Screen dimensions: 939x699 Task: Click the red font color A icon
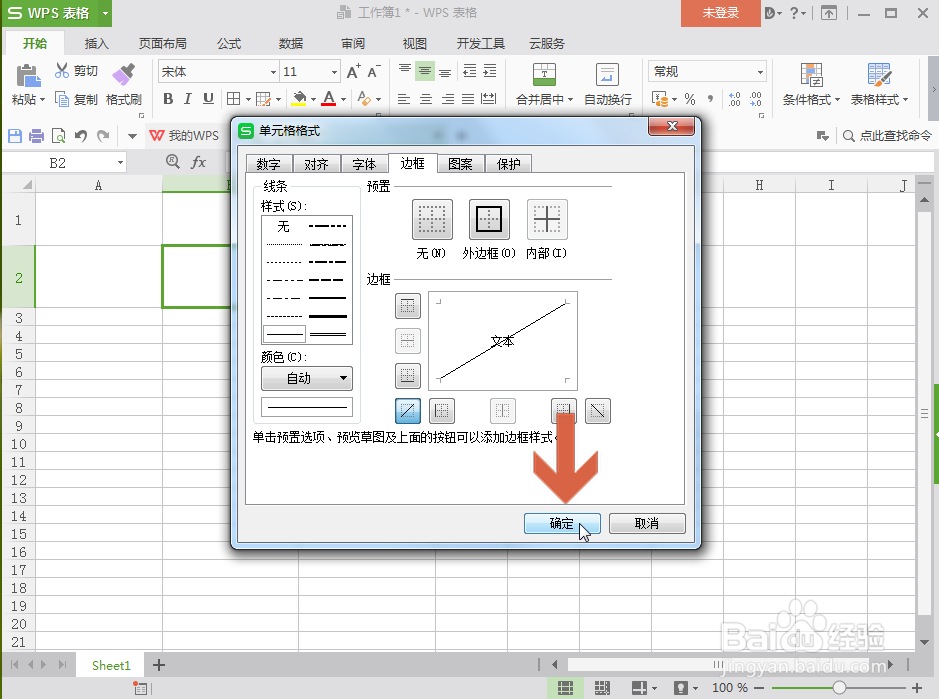pos(328,99)
